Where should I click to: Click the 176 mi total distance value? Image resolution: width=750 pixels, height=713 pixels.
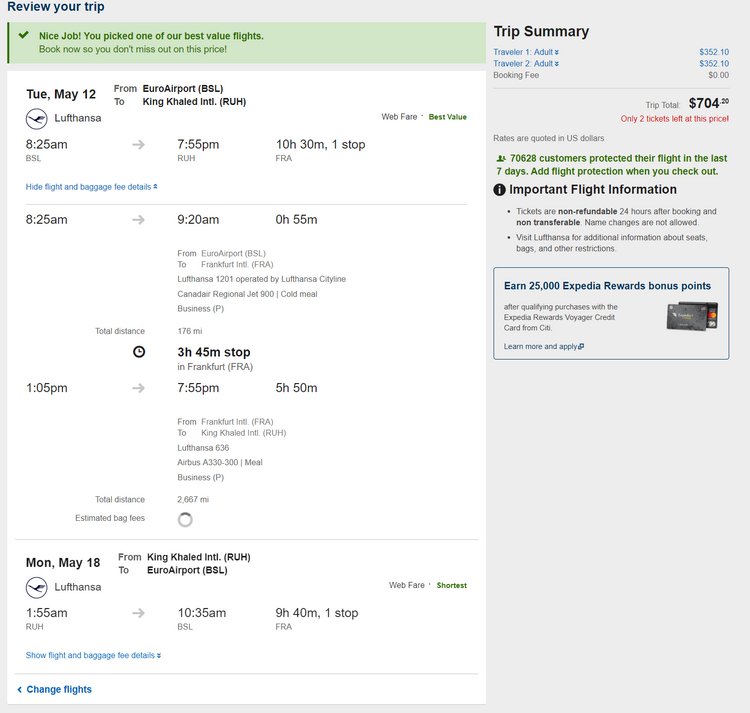(x=190, y=331)
